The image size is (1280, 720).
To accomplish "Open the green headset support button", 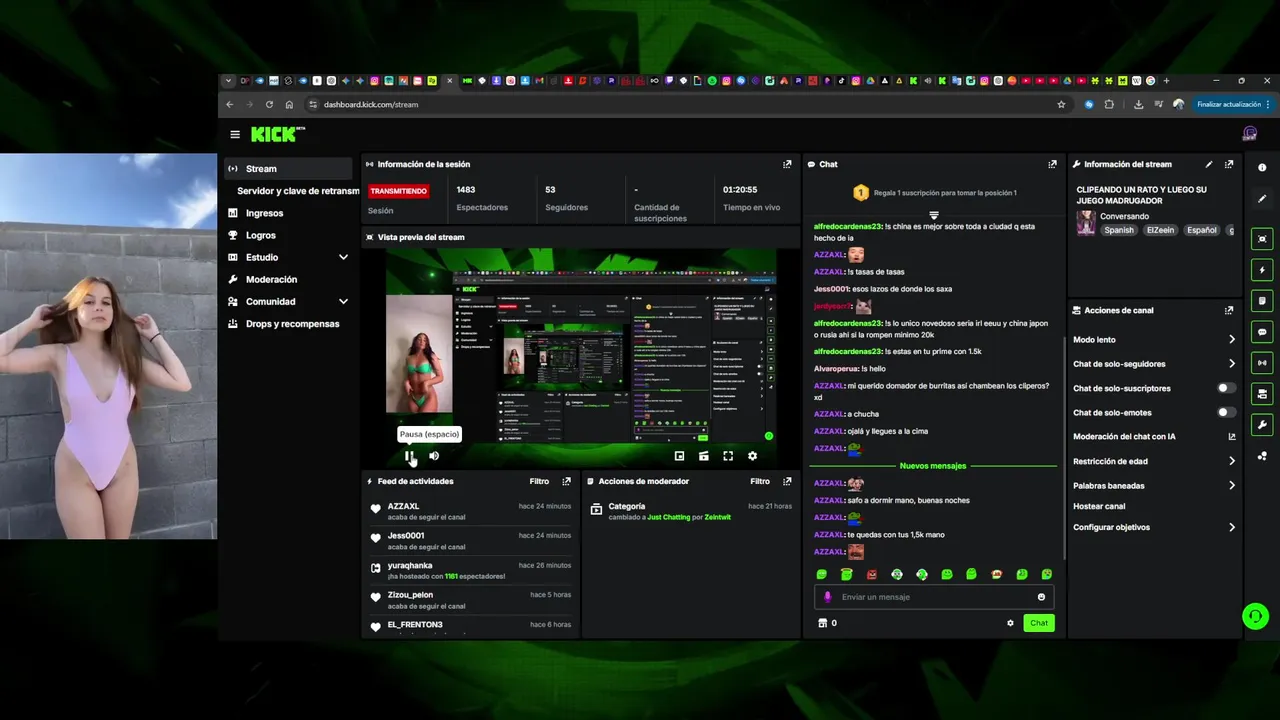I will (1255, 616).
